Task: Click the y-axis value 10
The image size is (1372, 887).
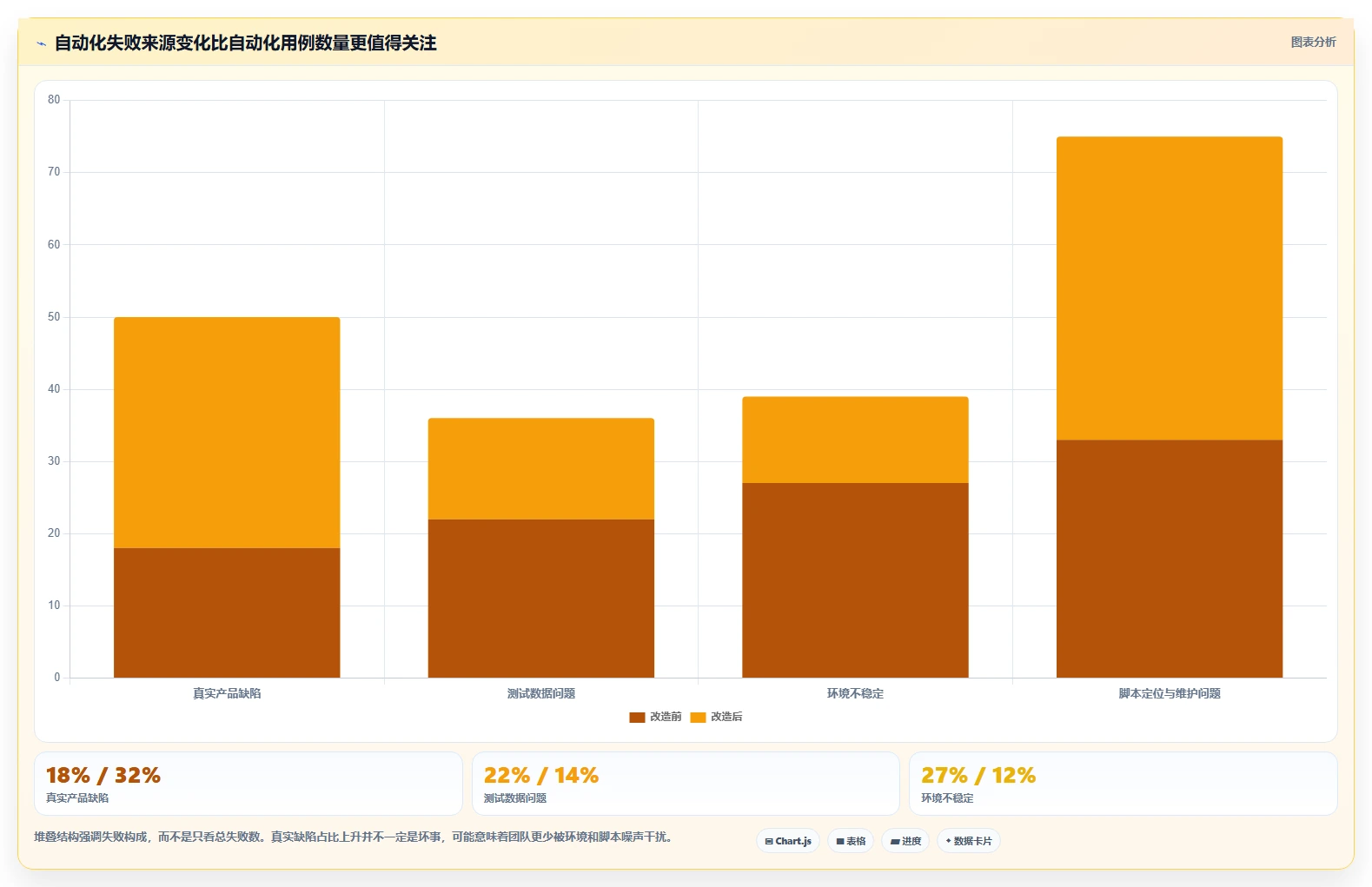Action: [54, 606]
